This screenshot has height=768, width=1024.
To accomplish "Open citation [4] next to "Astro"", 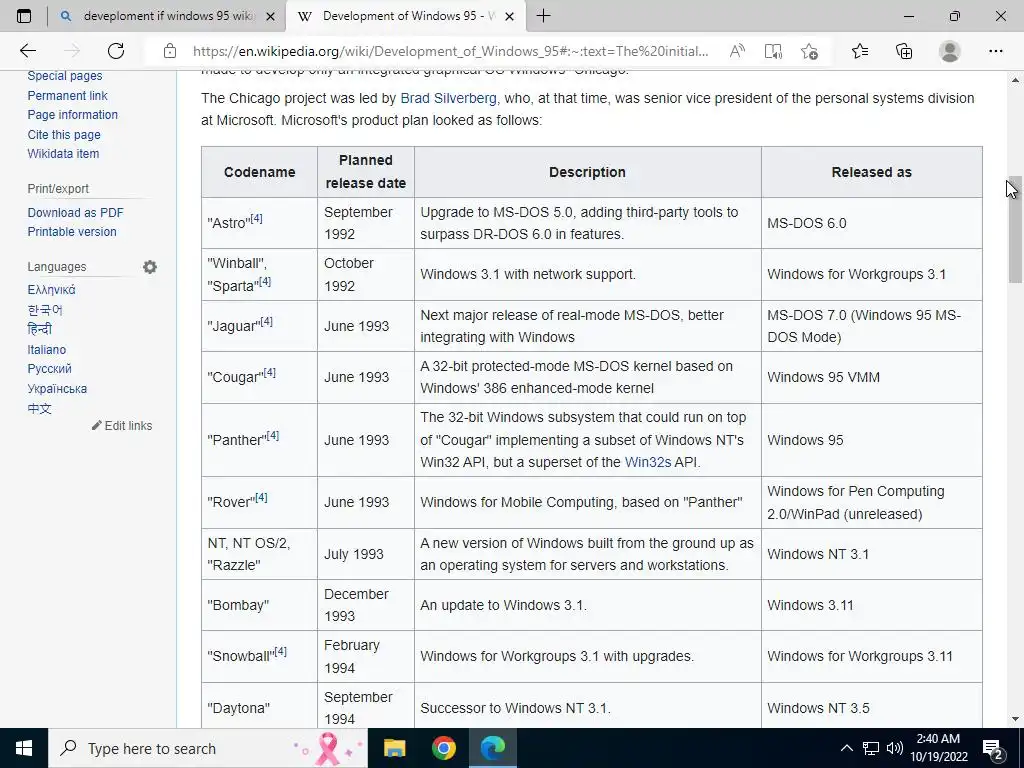I will coord(257,218).
